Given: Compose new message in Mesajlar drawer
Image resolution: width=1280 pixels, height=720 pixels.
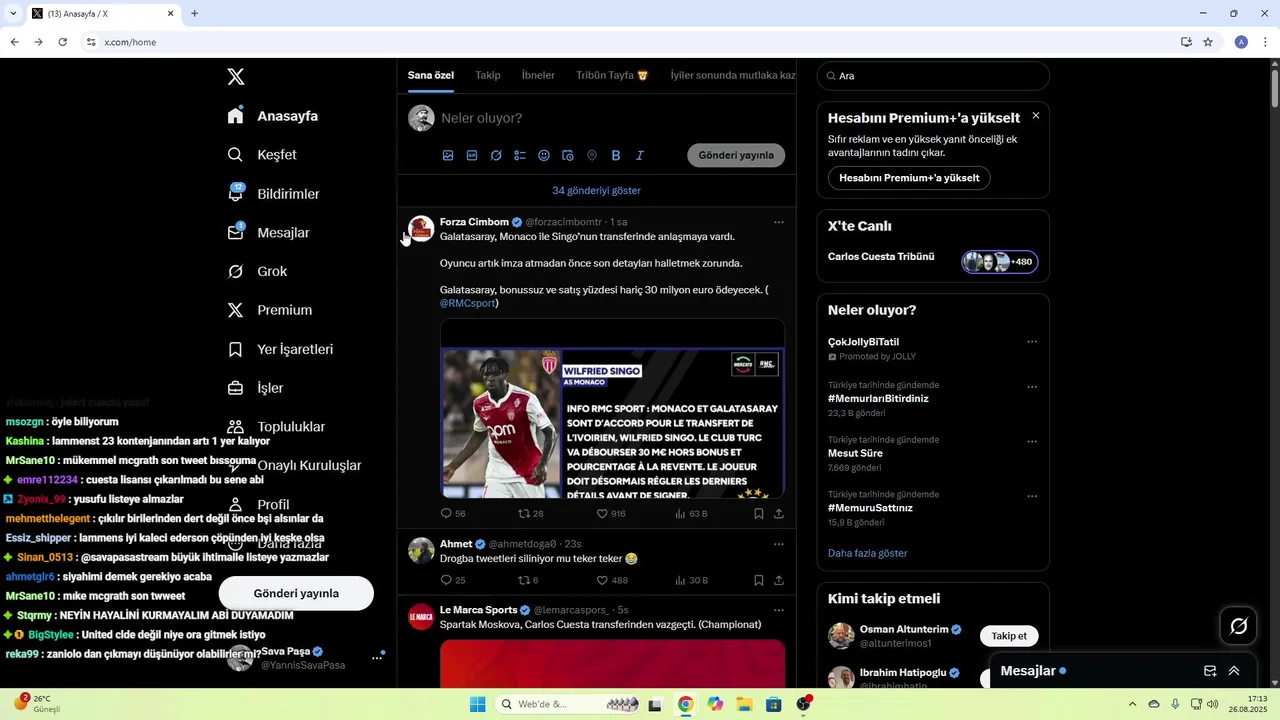Looking at the screenshot, I should point(1210,671).
